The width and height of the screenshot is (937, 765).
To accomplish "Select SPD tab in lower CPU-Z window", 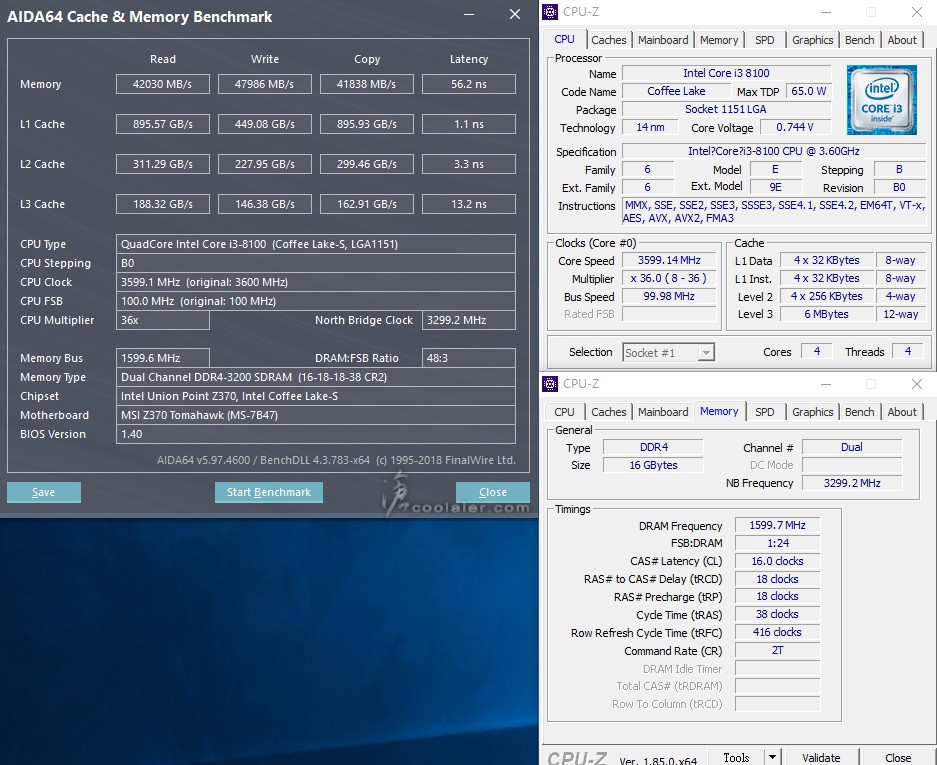I will 764,412.
